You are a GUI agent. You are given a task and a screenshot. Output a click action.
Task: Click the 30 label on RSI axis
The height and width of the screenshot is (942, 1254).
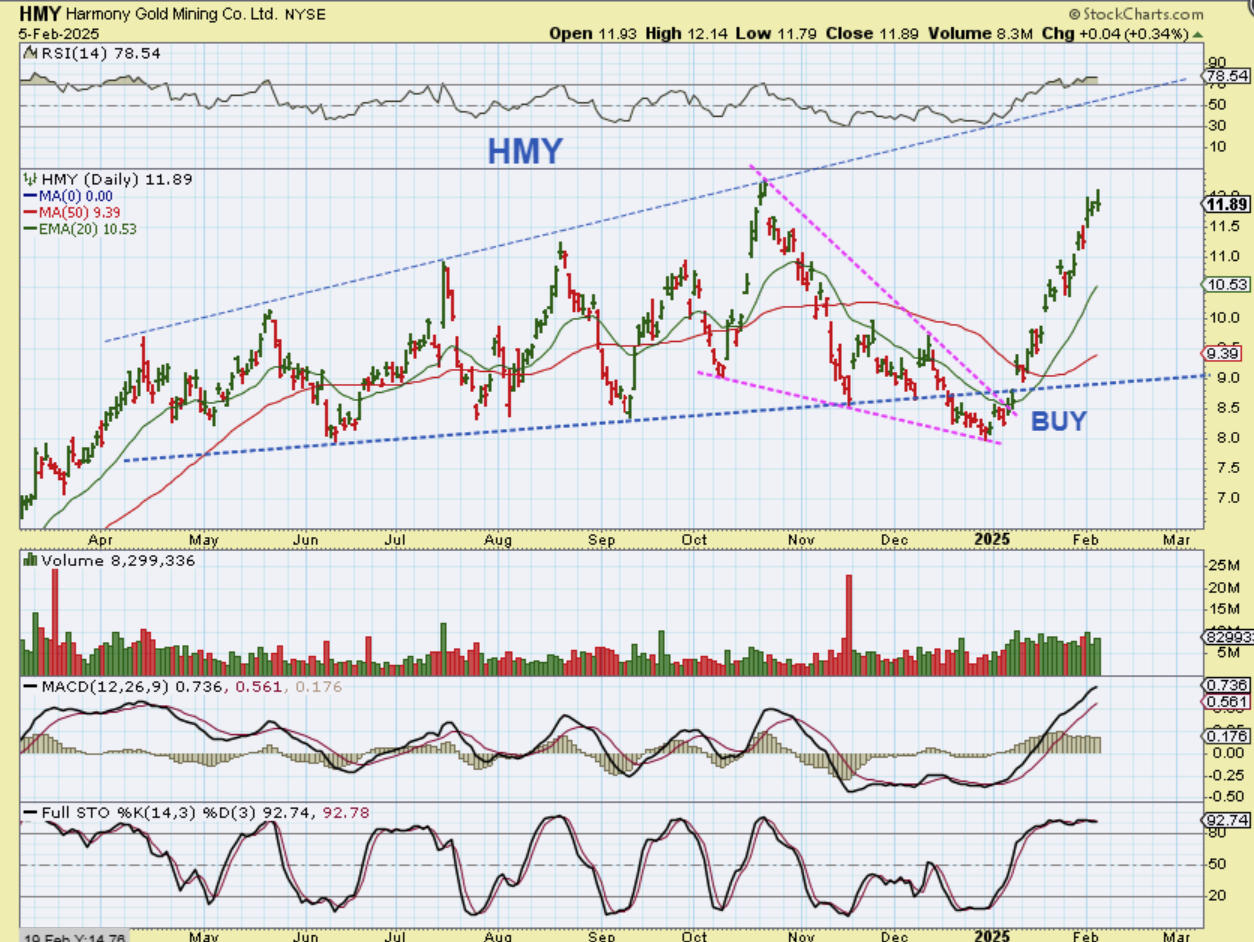tap(1216, 126)
